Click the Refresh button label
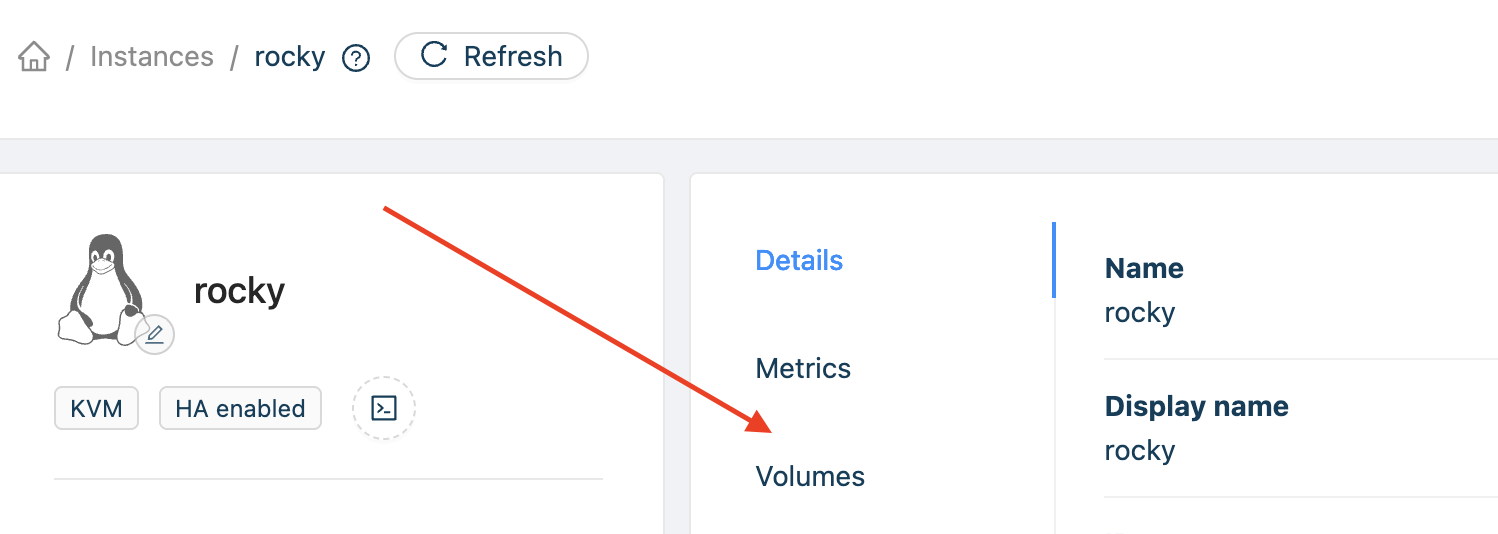This screenshot has height=534, width=1498. [513, 56]
